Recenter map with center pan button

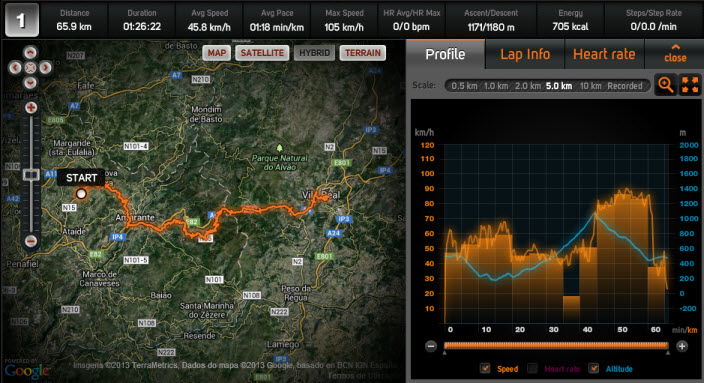(x=30, y=68)
